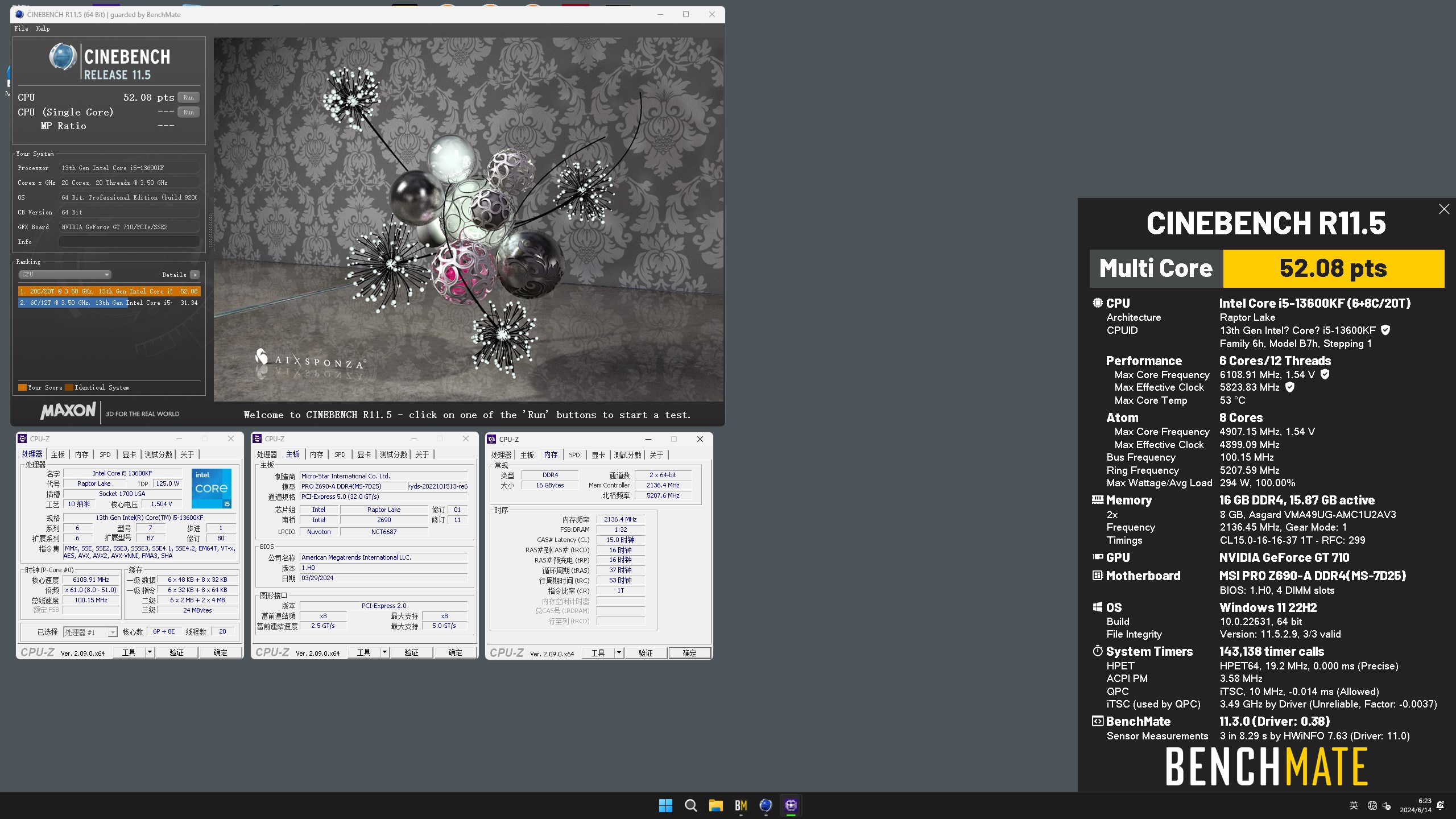Open clock showing 6:23 2024/6/14
Viewport: 1456px width, 819px height.
pos(1416,805)
